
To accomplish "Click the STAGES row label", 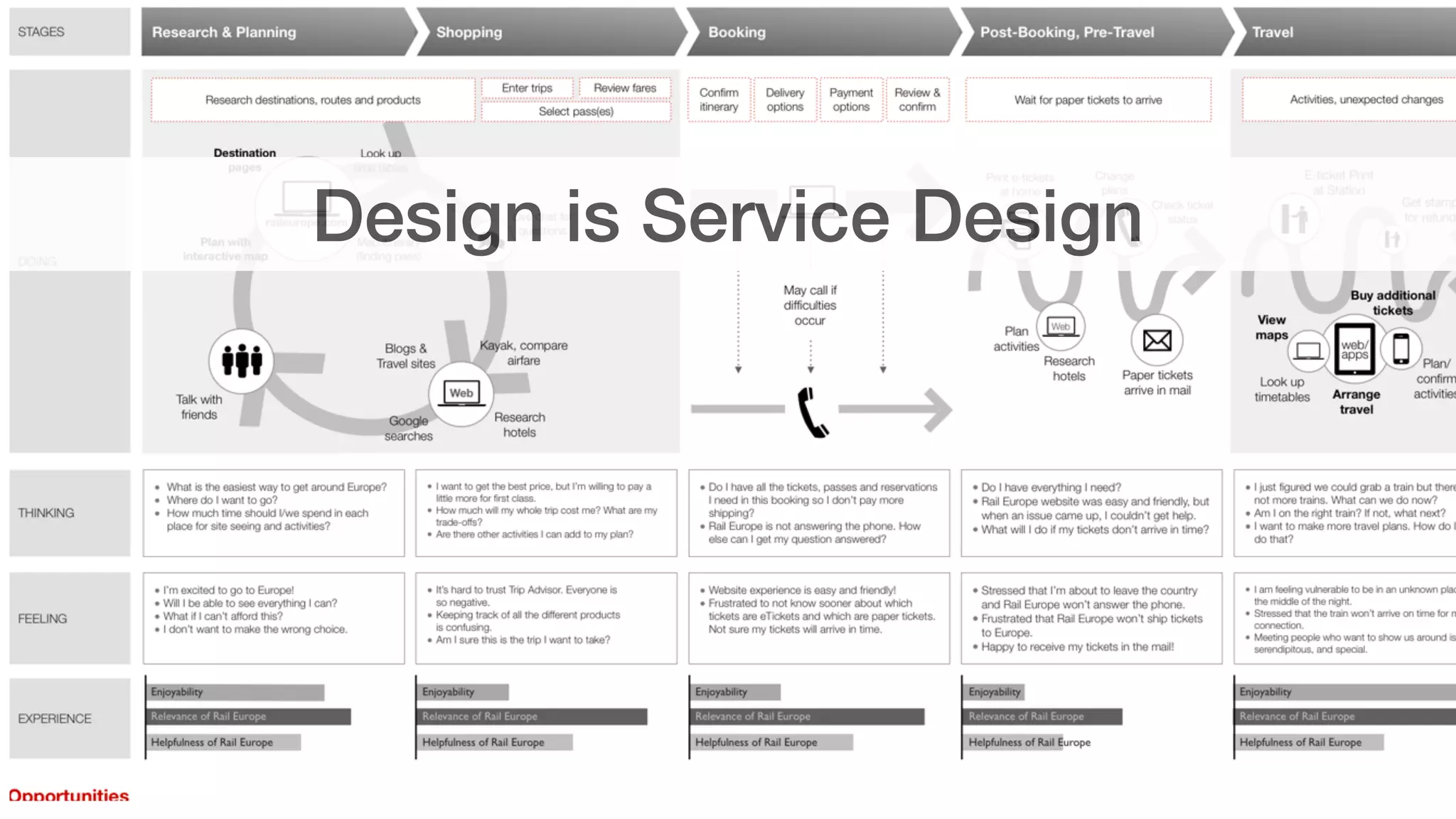I will (x=70, y=32).
